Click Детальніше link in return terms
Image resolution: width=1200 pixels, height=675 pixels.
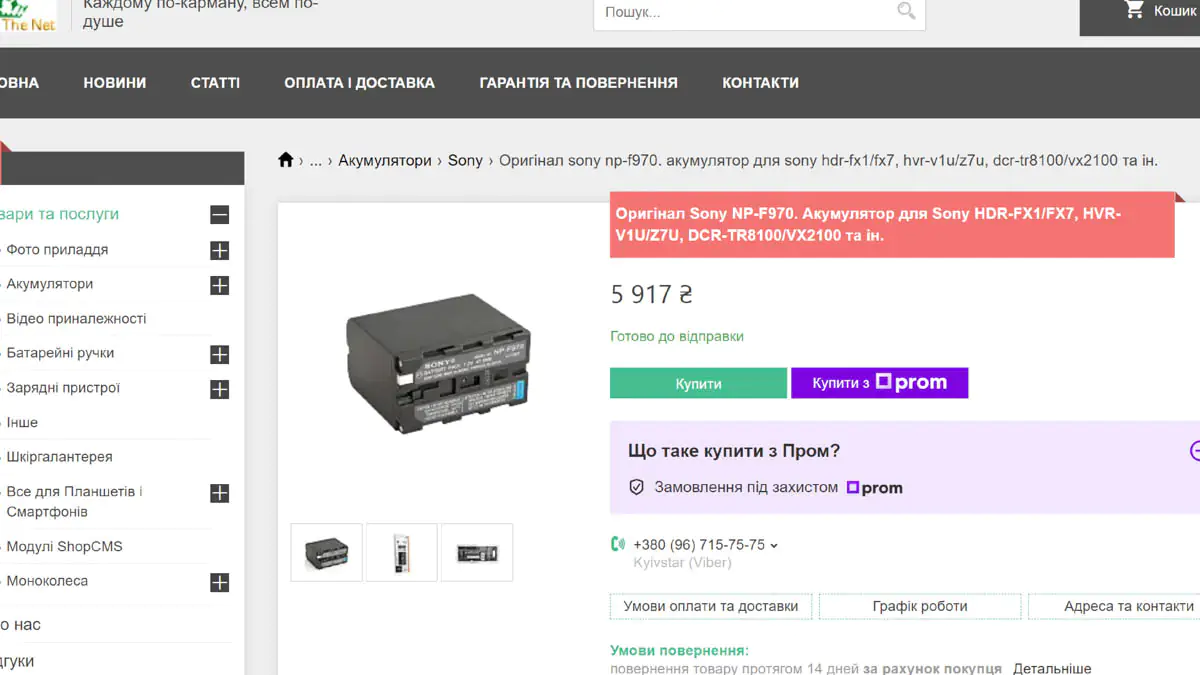click(x=1052, y=668)
